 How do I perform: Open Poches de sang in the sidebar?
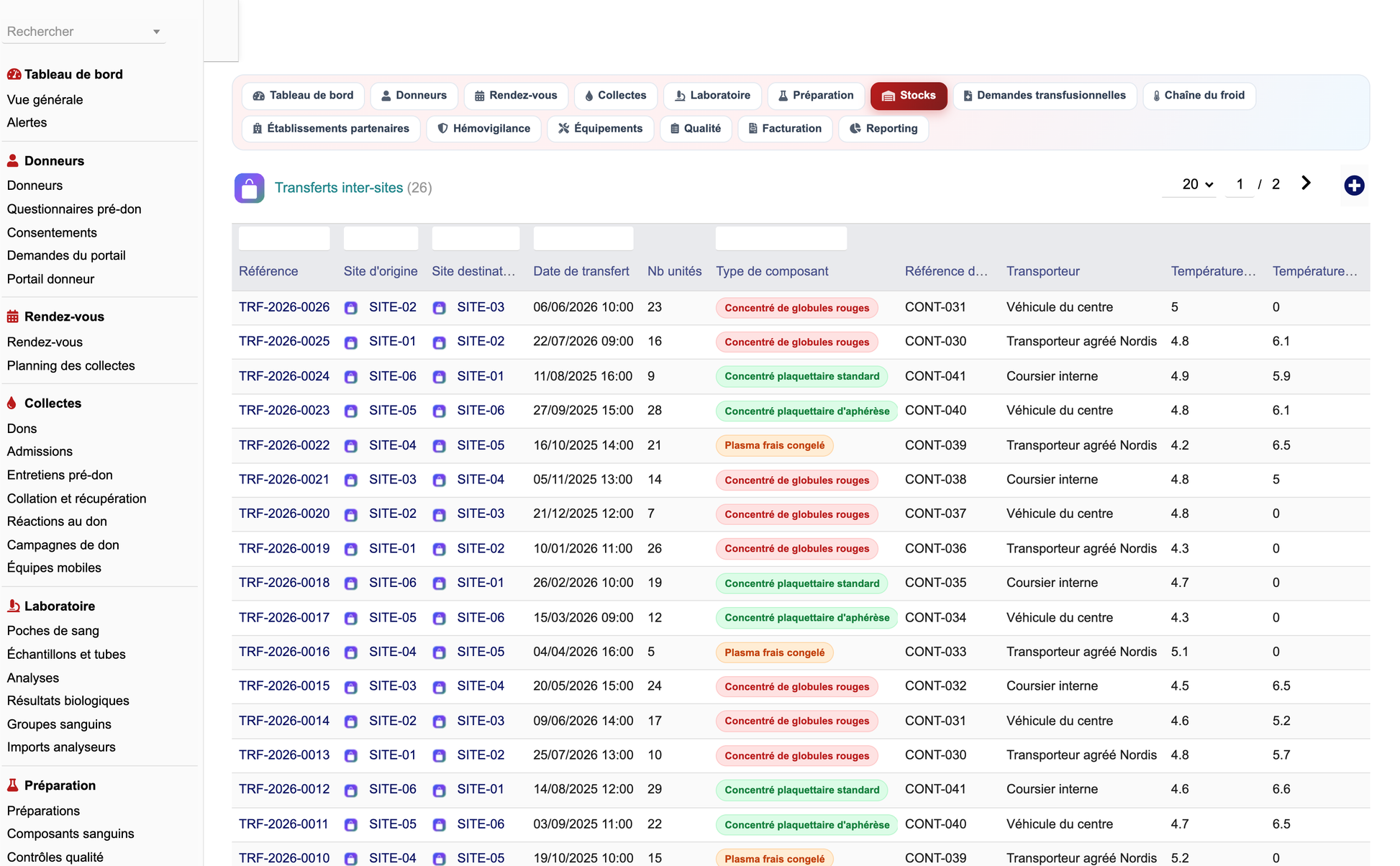tap(53, 631)
